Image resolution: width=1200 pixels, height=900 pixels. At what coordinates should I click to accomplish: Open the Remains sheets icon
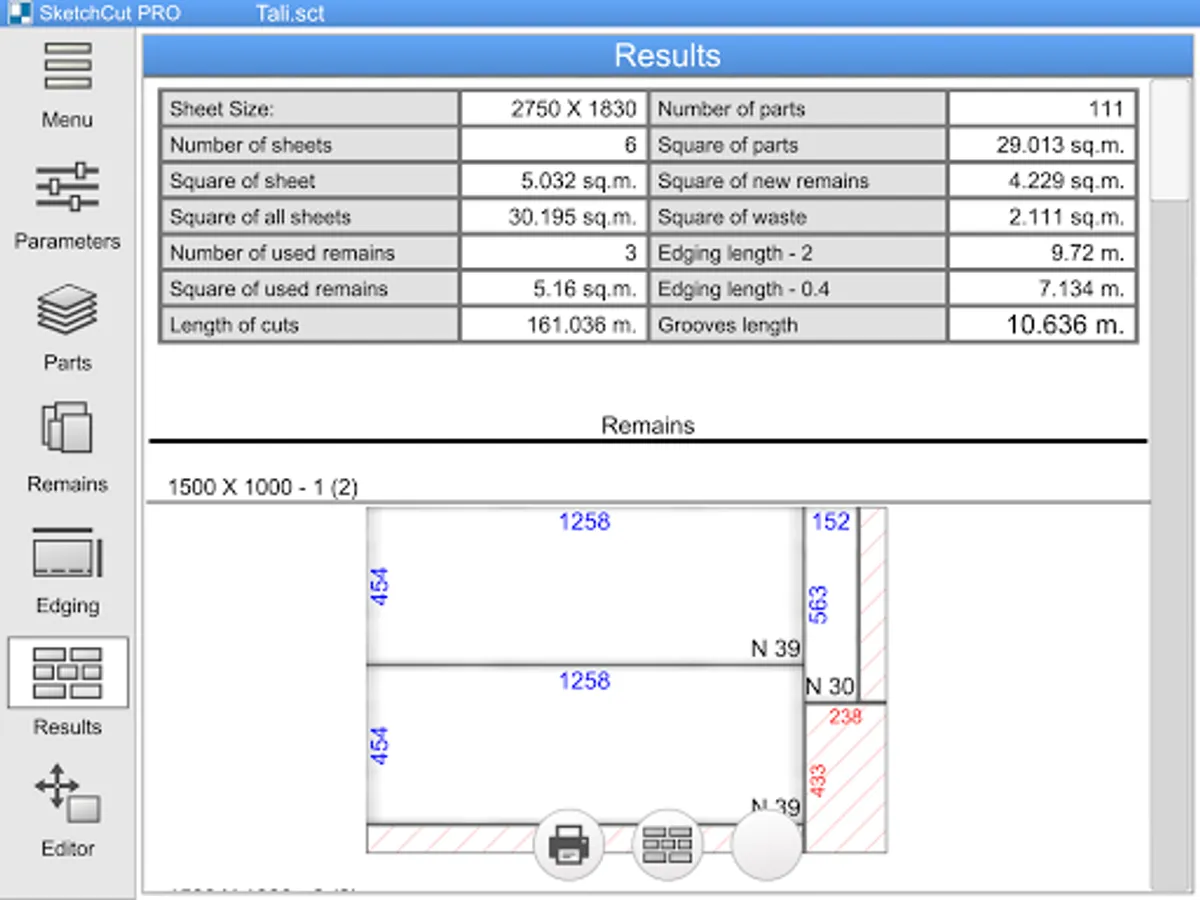click(67, 429)
